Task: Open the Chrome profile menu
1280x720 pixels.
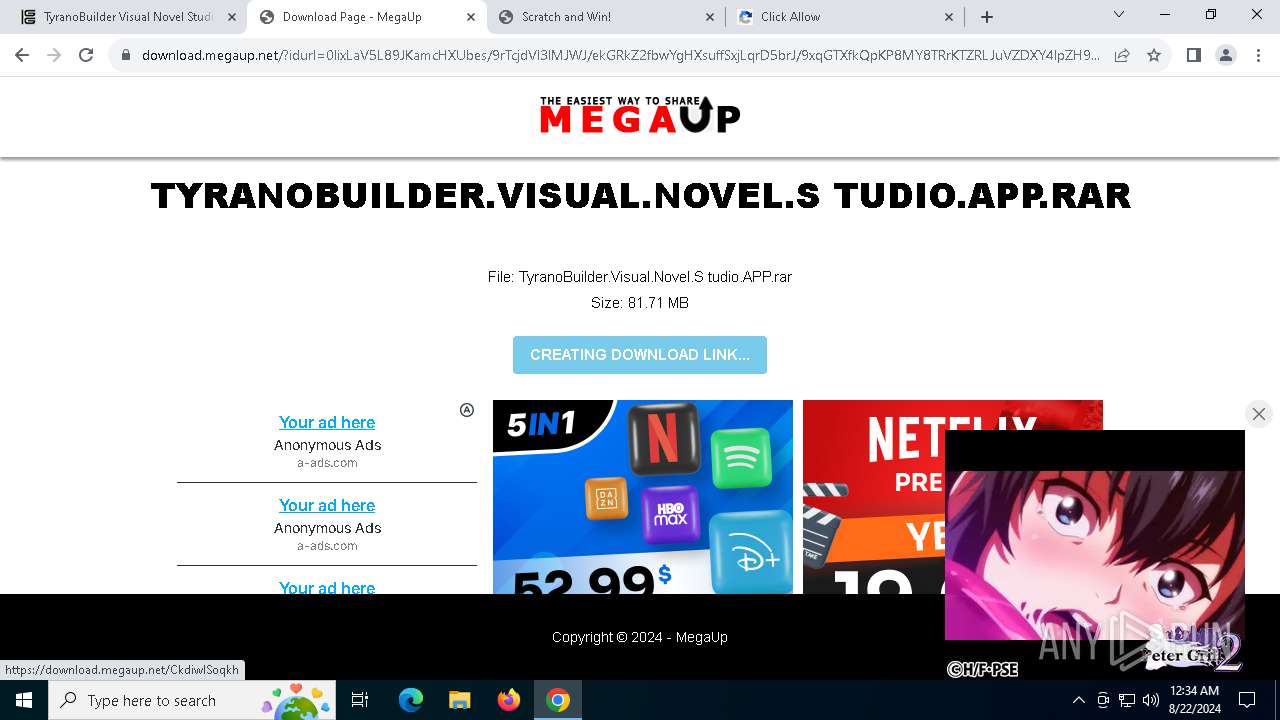Action: pos(1226,56)
